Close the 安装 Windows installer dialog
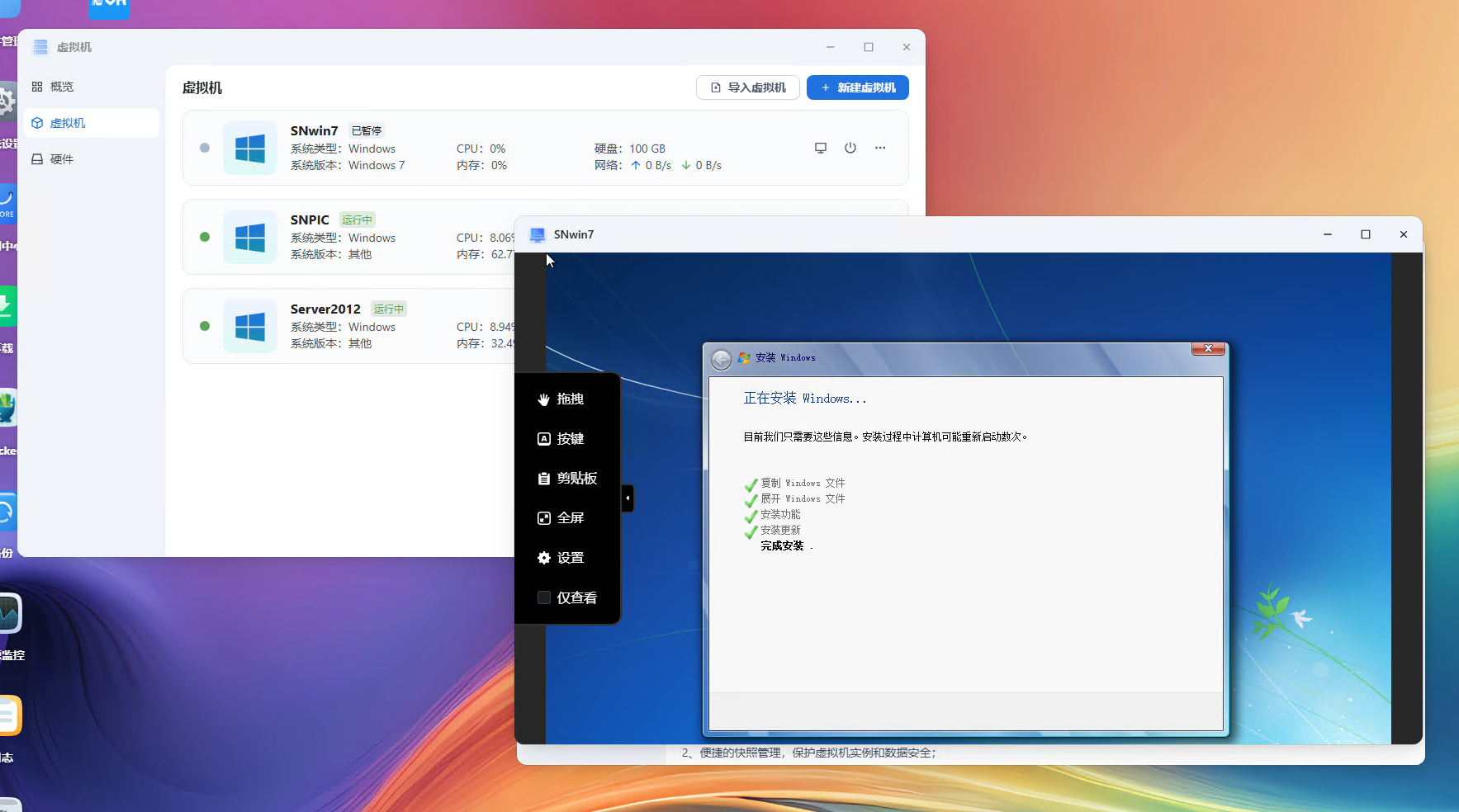 click(x=1208, y=348)
